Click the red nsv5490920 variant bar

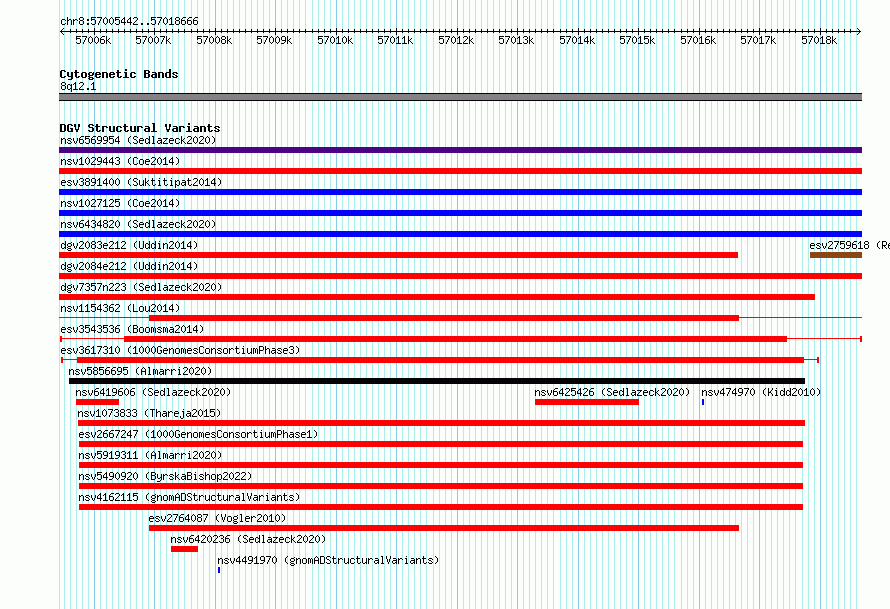(441, 486)
